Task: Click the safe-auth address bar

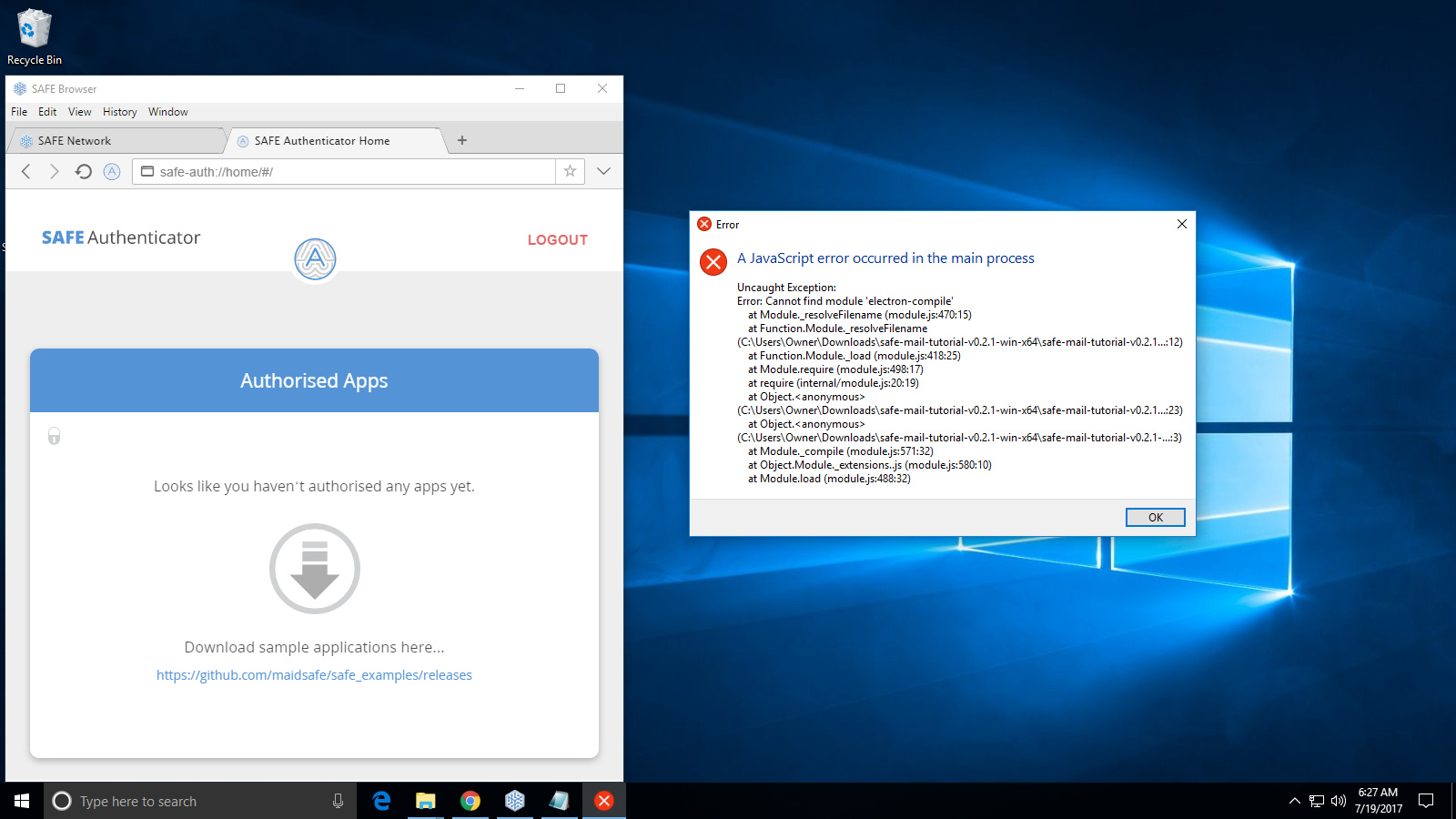Action: pyautogui.click(x=344, y=171)
